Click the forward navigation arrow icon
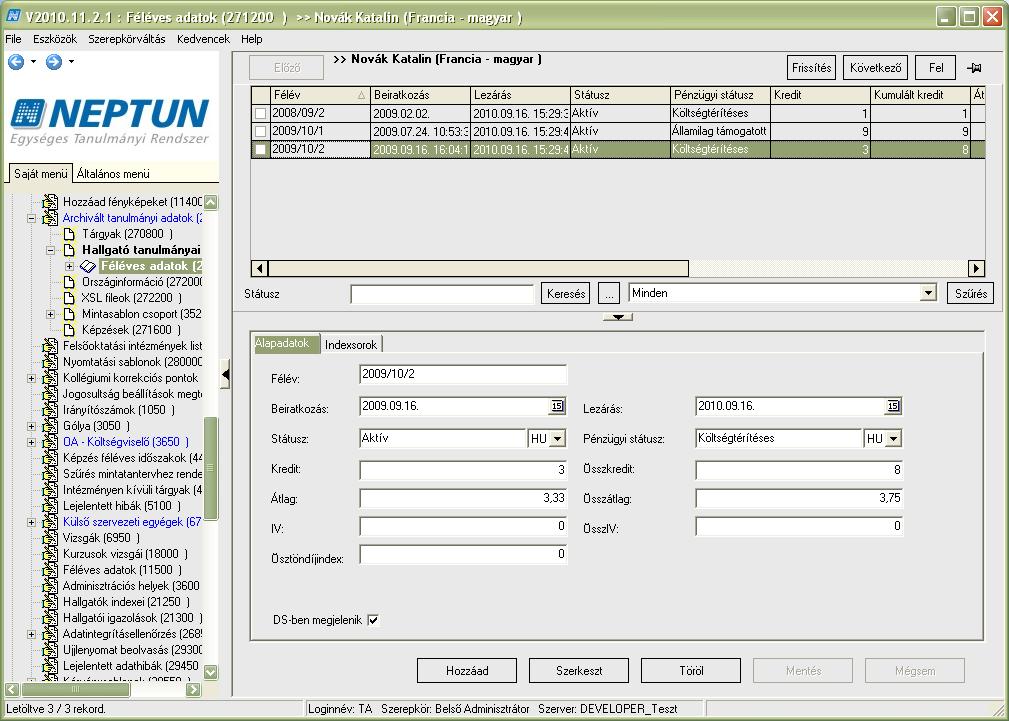The width and height of the screenshot is (1009, 721). (54, 62)
